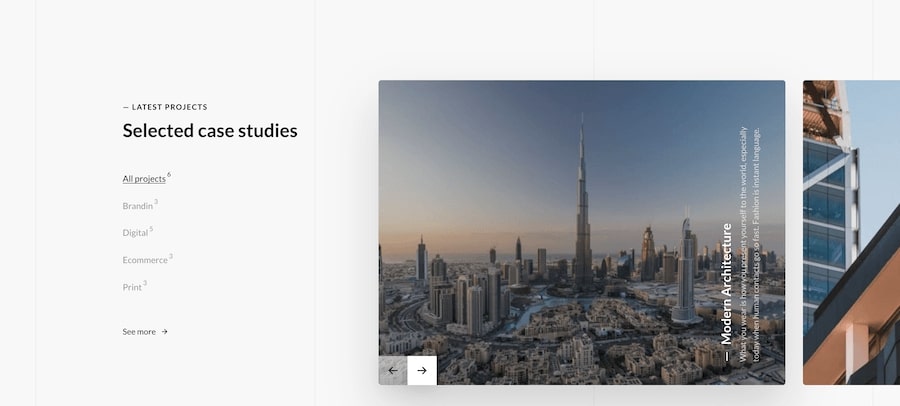
Task: Click the count 5 beside Digital
Action: (x=151, y=229)
